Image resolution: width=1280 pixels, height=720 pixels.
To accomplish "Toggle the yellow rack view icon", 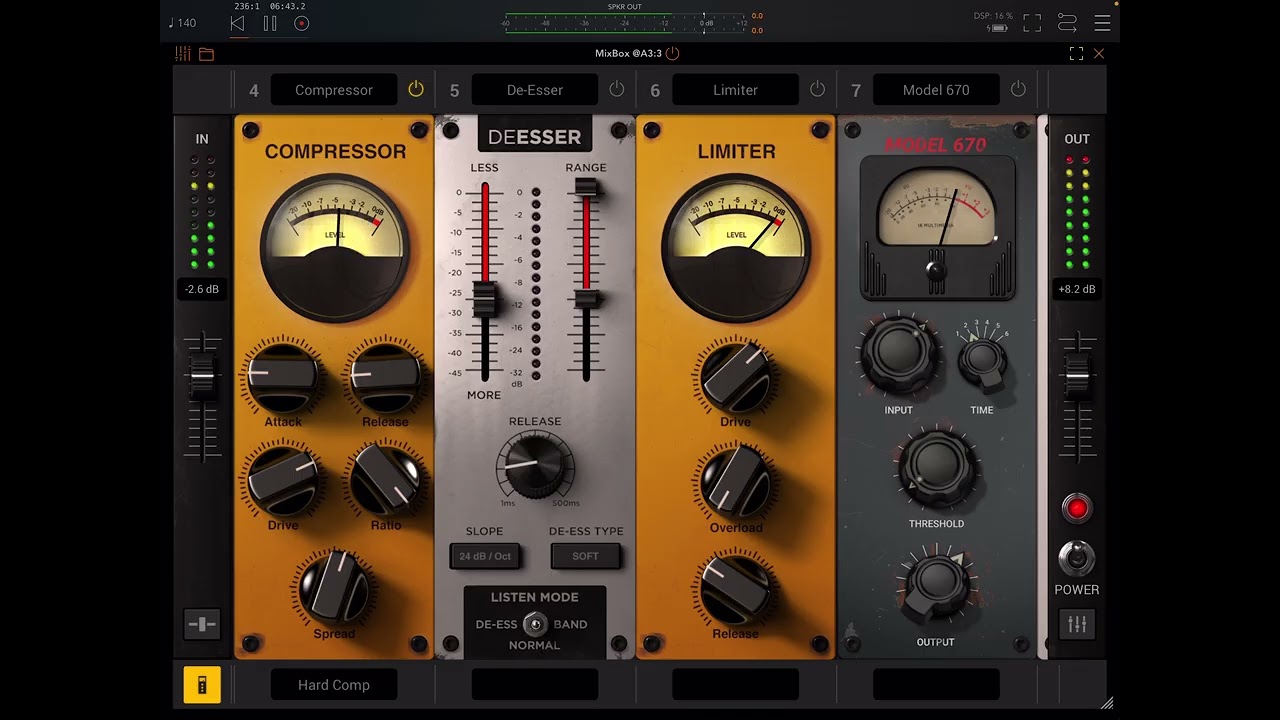I will tap(202, 685).
